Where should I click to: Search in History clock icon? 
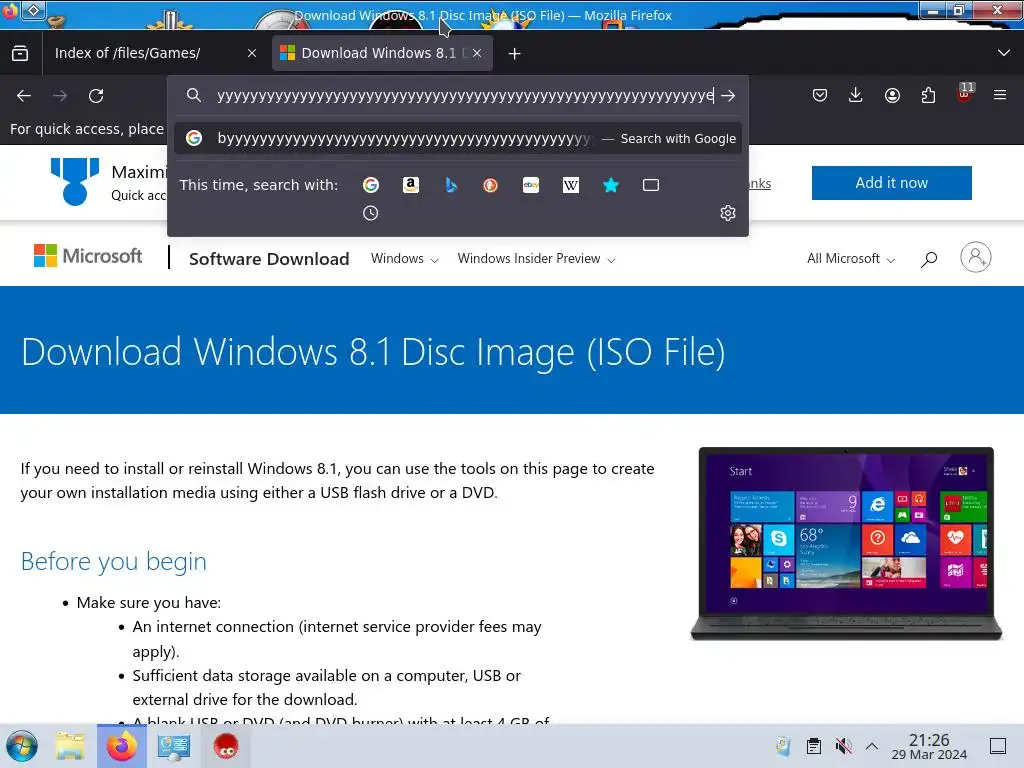[x=370, y=213]
